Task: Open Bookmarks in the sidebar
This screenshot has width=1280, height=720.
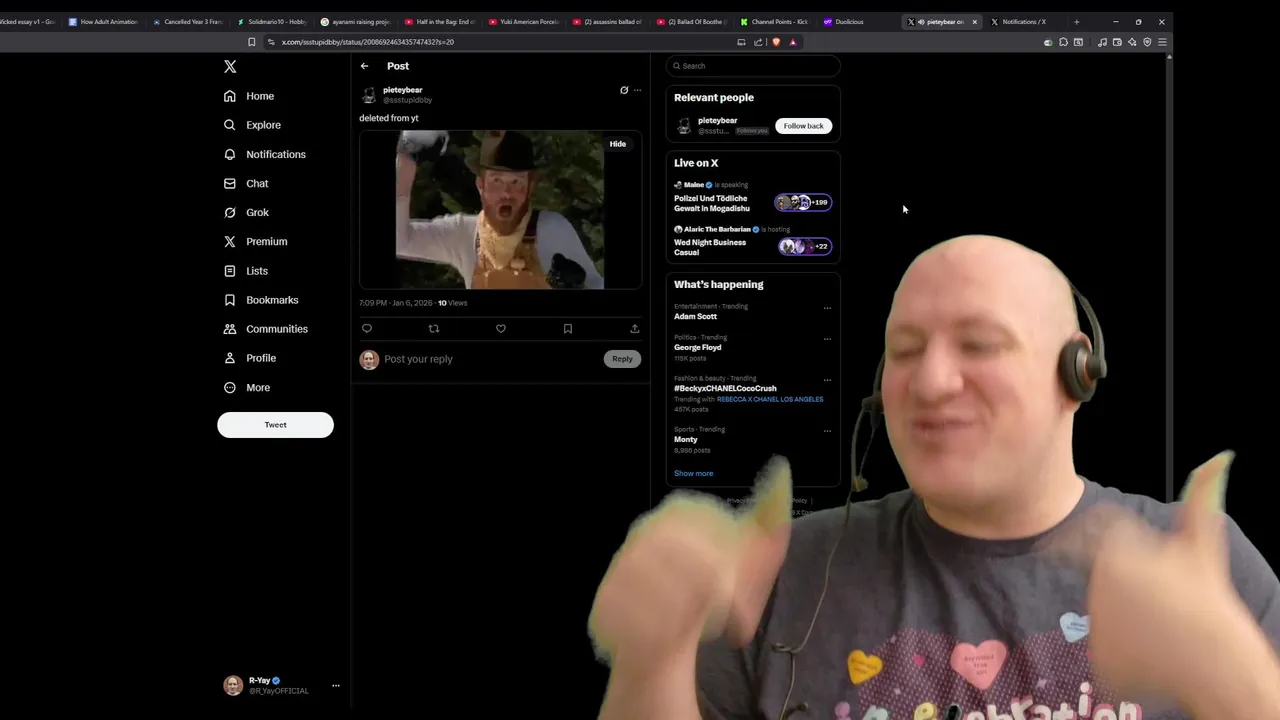Action: coord(261,300)
